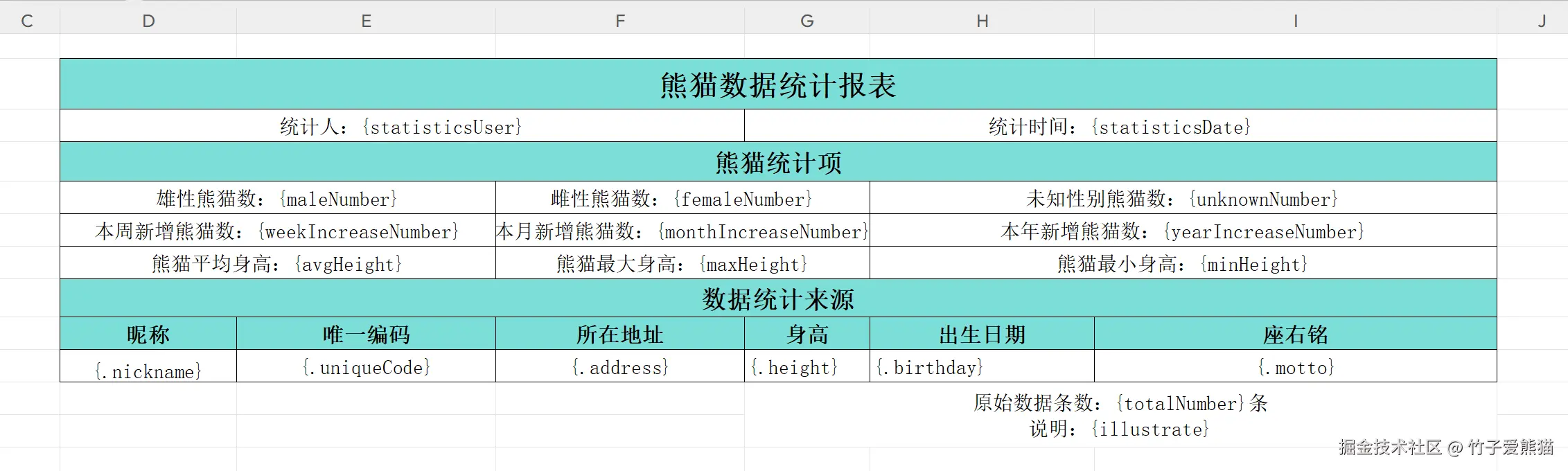Click the {.birthday} template cell
This screenshot has height=471, width=1568.
(982, 367)
